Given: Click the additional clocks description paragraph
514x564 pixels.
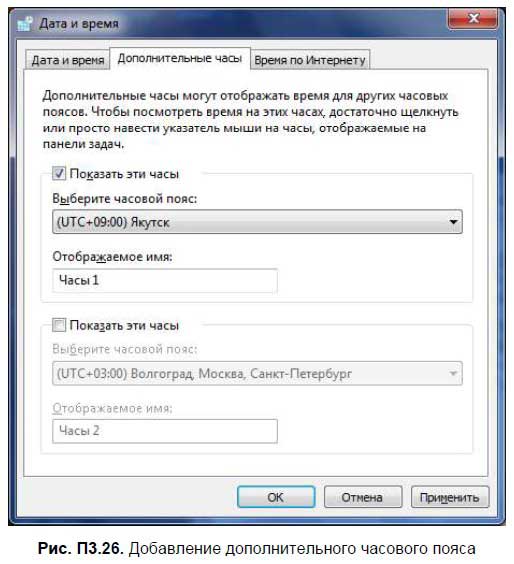Looking at the screenshot, I should [250, 120].
